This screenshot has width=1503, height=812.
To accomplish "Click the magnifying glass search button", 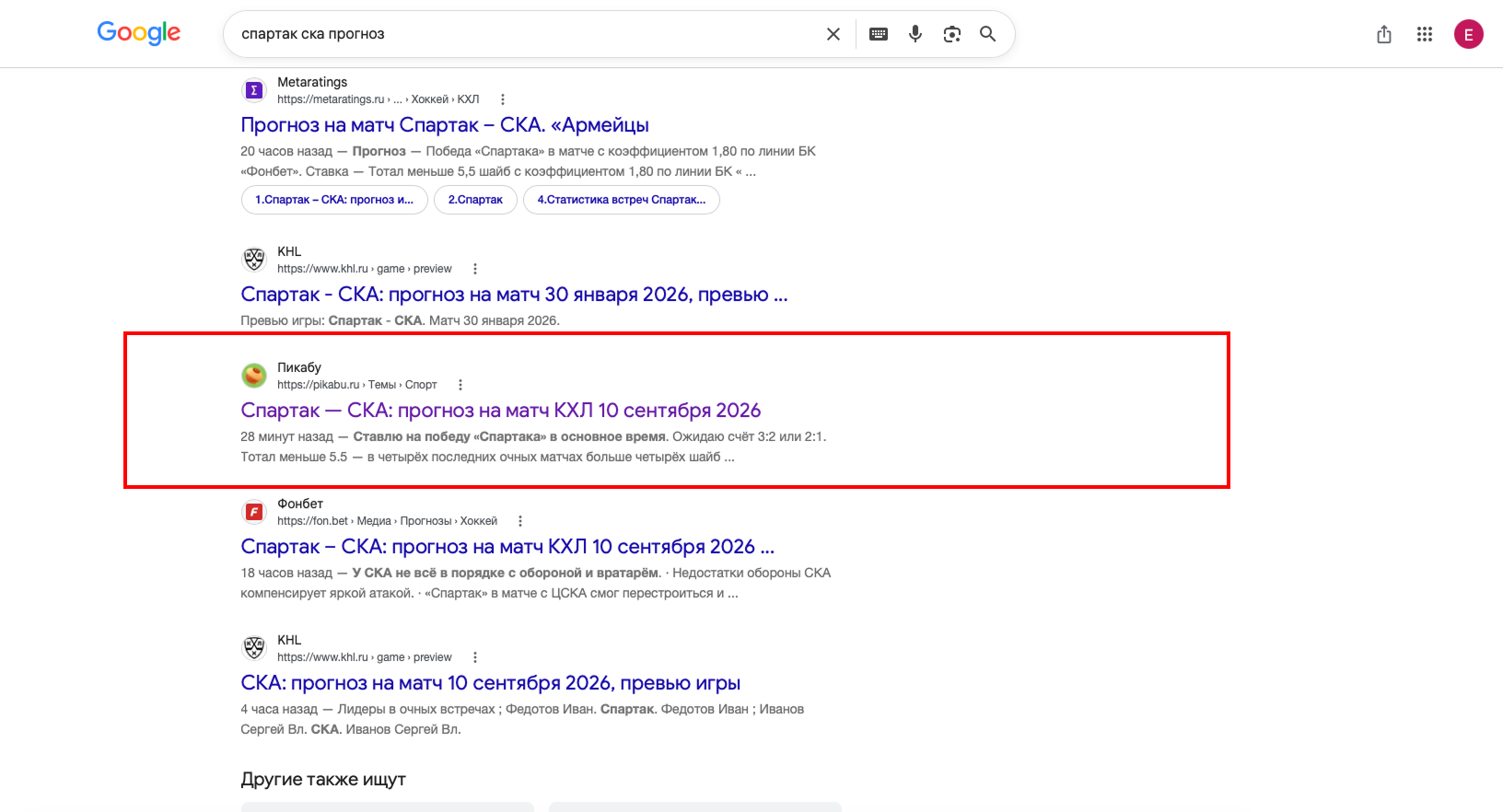I will pos(987,34).
